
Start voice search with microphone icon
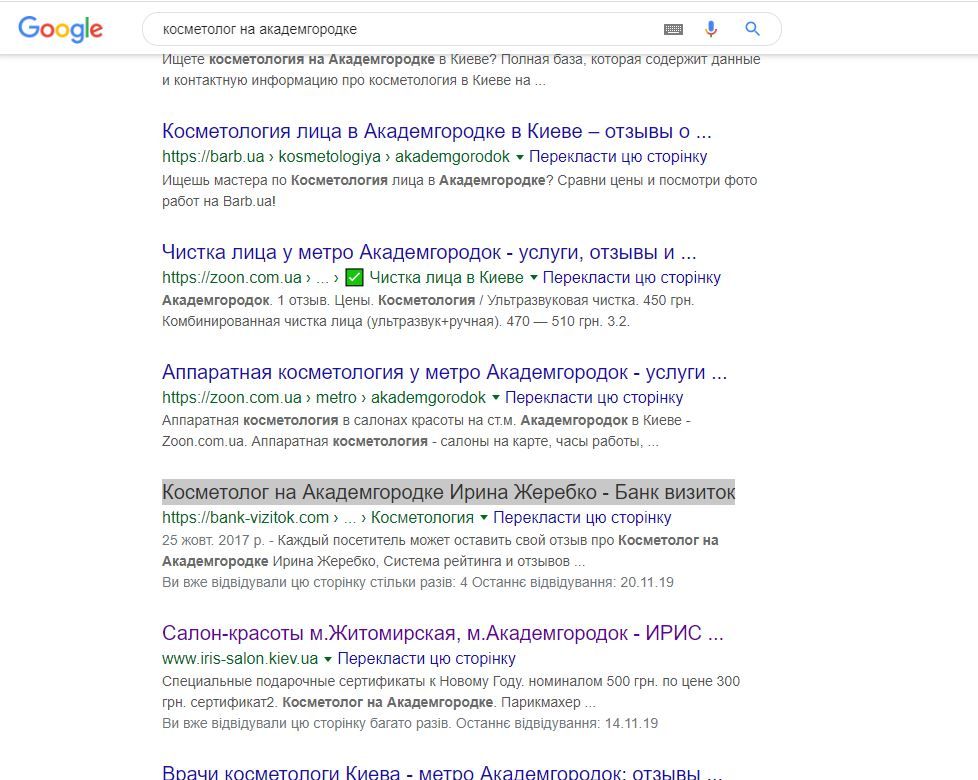coord(712,29)
